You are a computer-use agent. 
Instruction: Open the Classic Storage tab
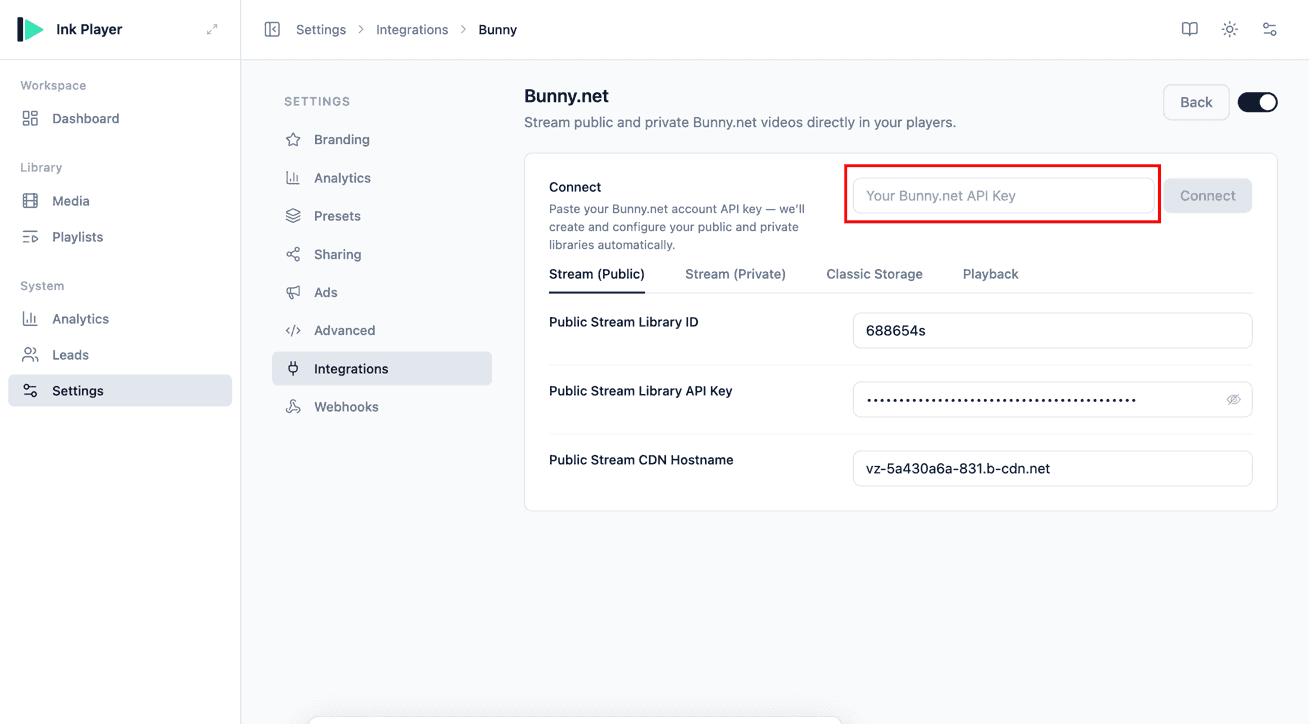874,274
